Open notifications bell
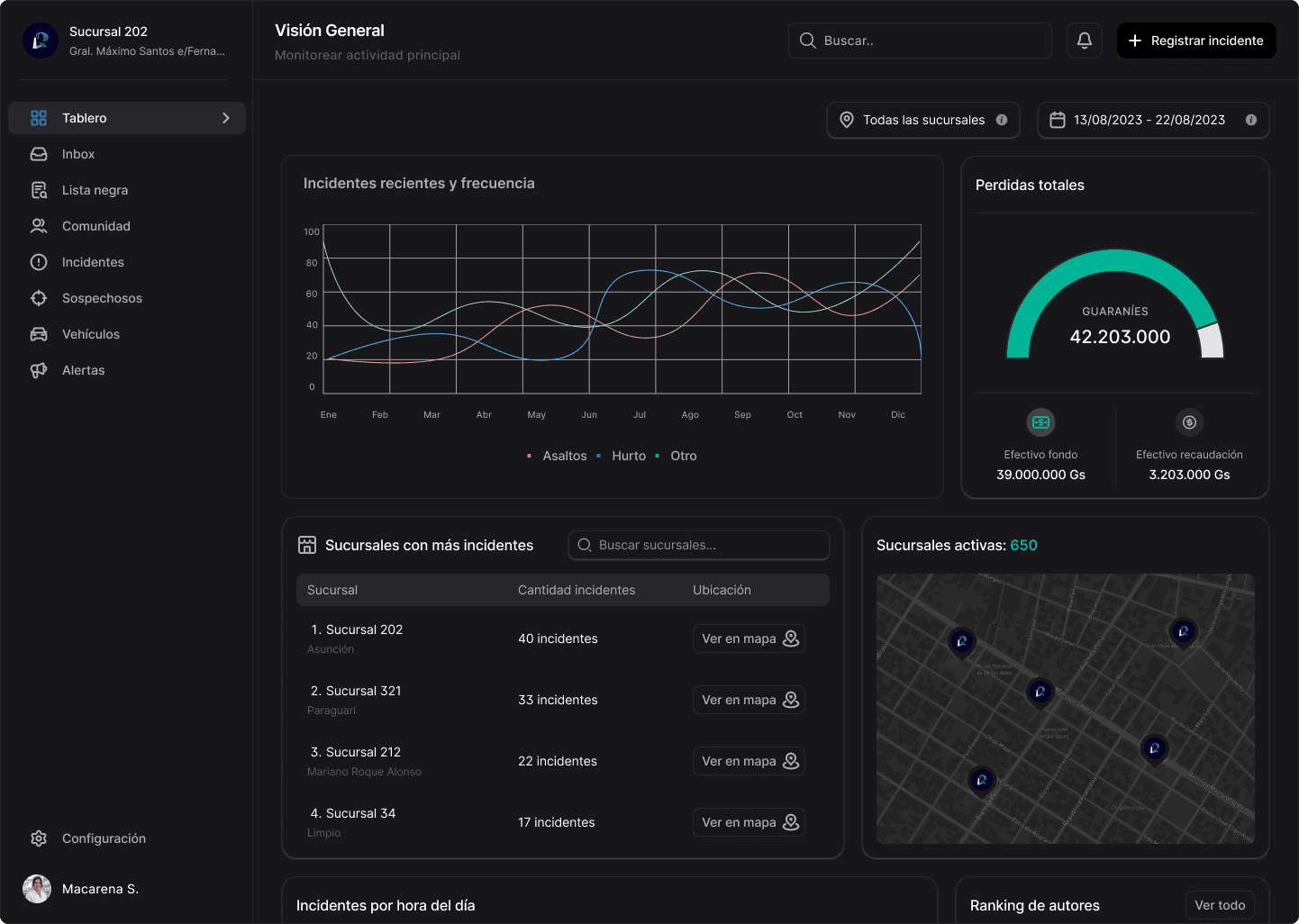1299x924 pixels. 1085,41
